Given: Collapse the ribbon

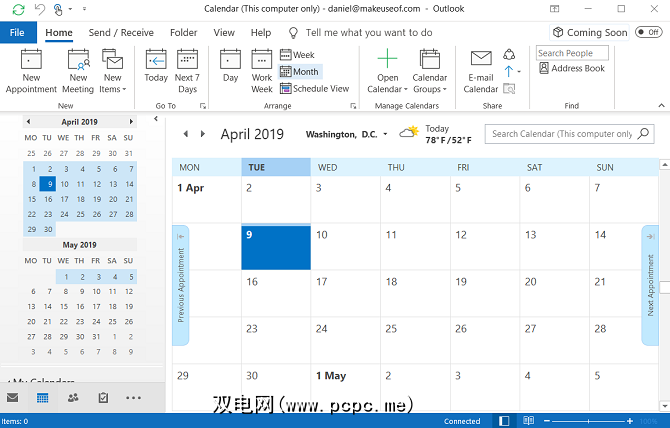Looking at the screenshot, I should (x=661, y=106).
